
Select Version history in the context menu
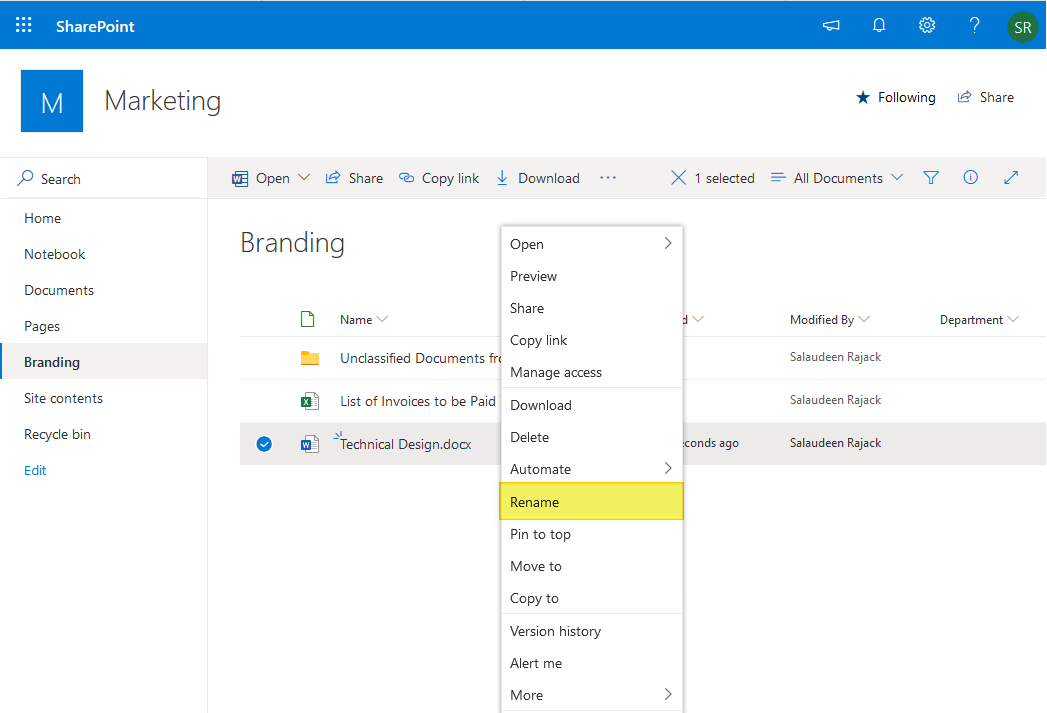click(x=555, y=631)
